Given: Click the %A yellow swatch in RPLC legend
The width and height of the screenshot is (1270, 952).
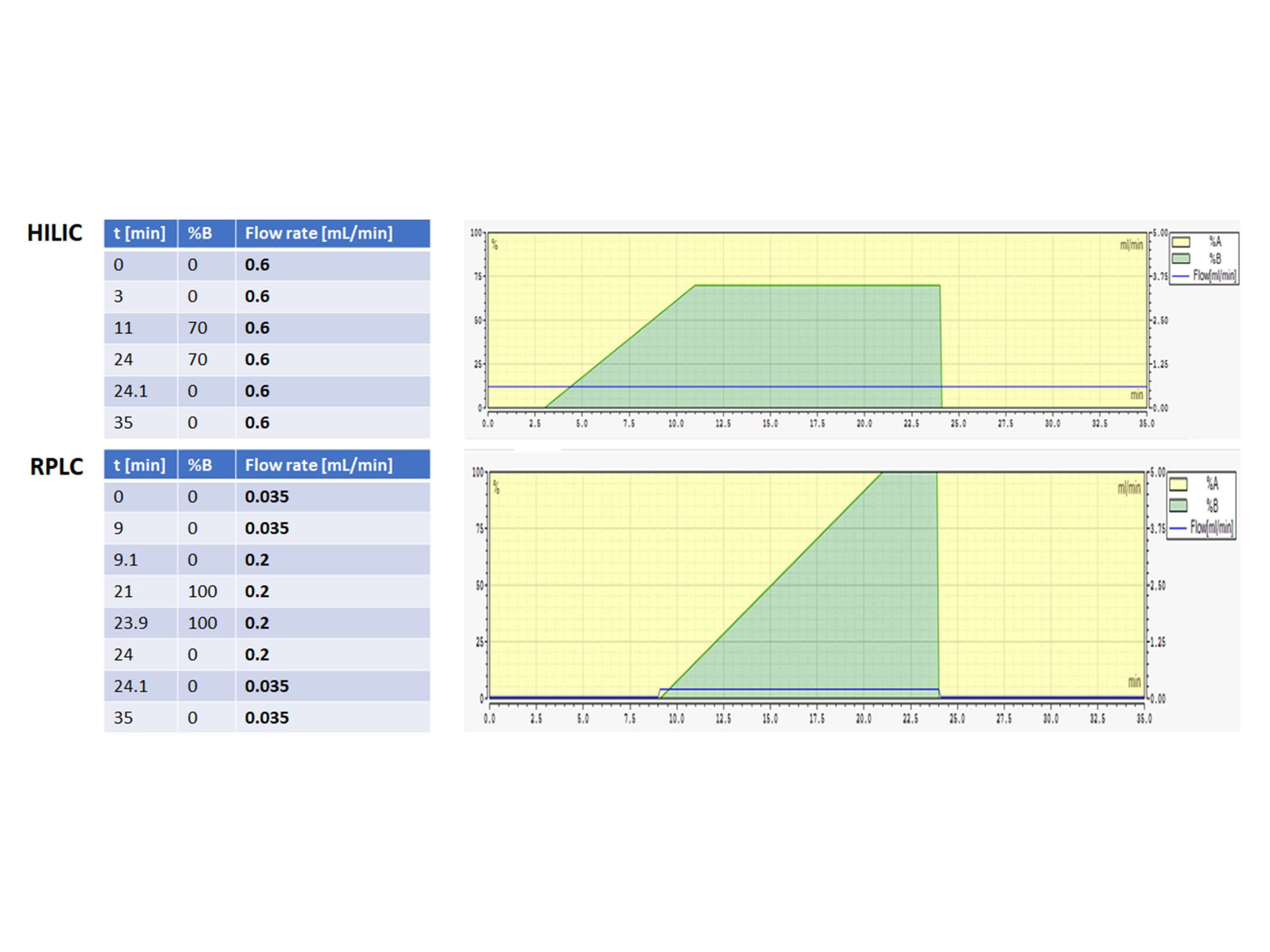Looking at the screenshot, I should pyautogui.click(x=1178, y=484).
